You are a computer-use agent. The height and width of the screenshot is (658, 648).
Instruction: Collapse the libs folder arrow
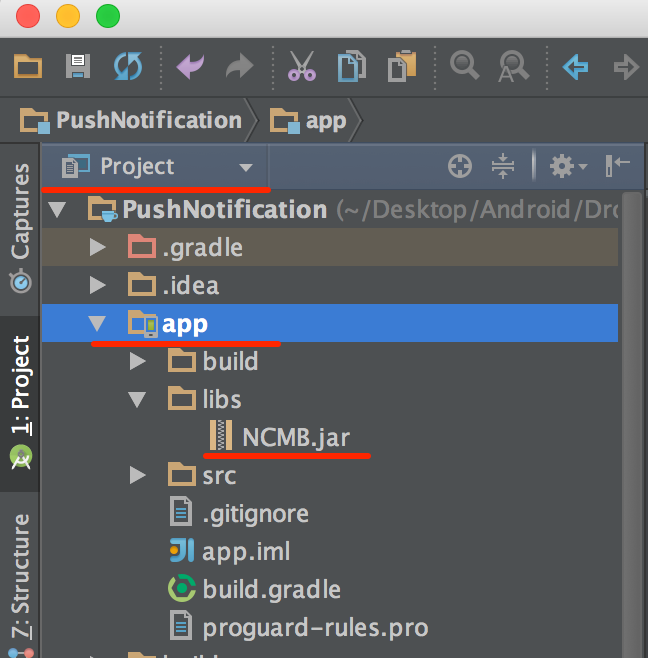coord(137,400)
